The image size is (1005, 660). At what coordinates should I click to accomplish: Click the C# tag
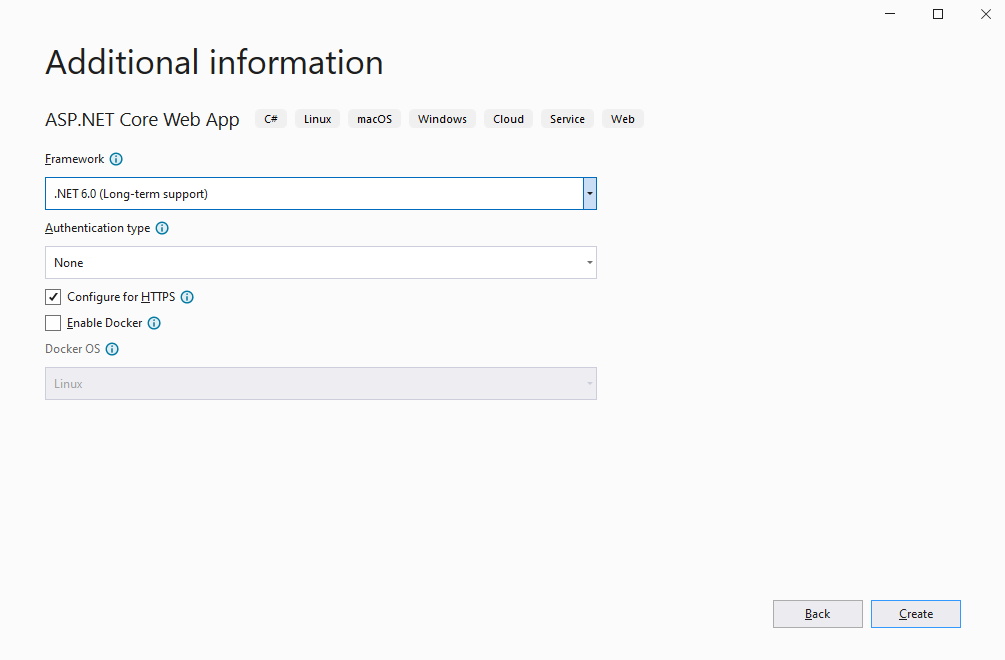[271, 119]
